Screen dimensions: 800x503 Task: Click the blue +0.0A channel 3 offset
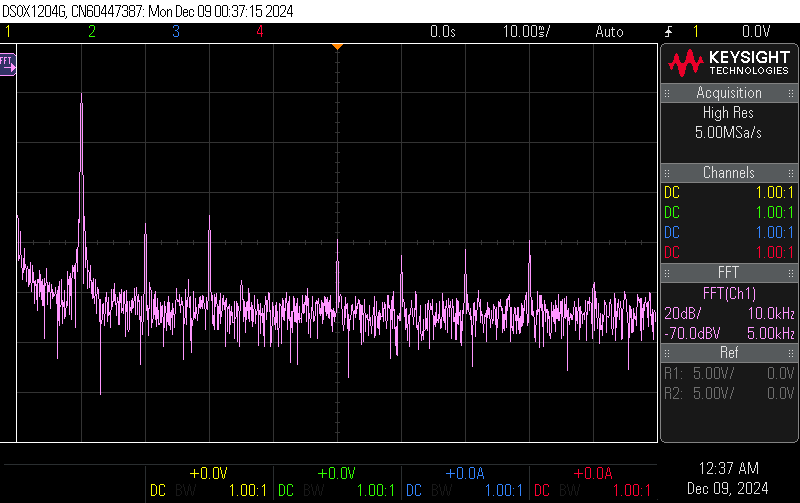coord(464,473)
